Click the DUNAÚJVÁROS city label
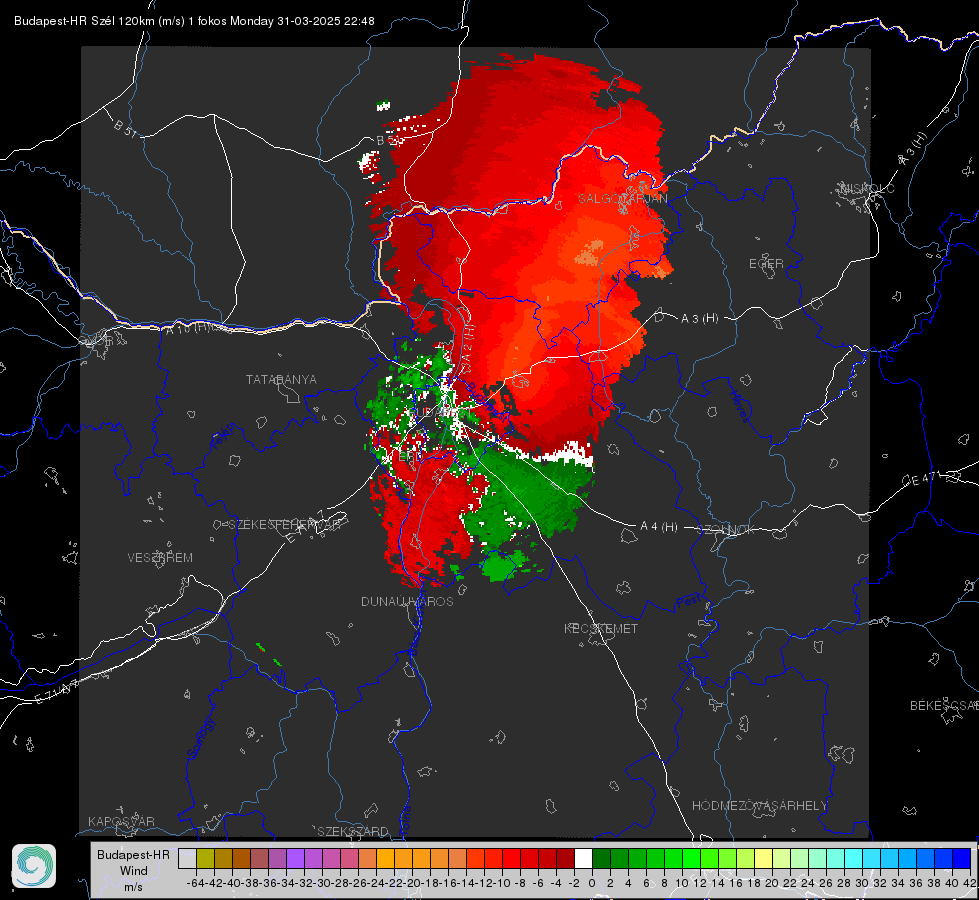The width and height of the screenshot is (979, 900). 407,601
